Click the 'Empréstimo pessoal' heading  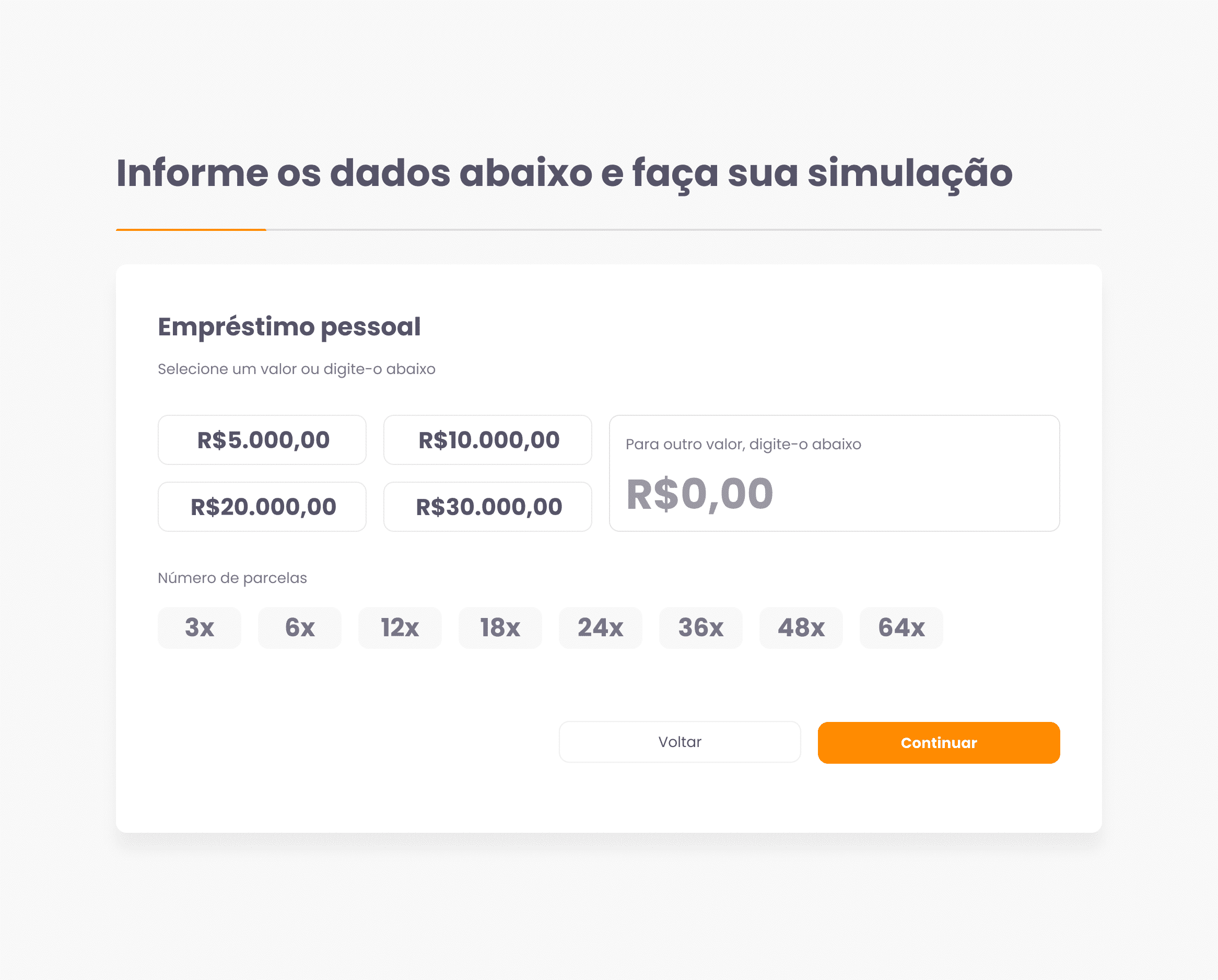[289, 327]
